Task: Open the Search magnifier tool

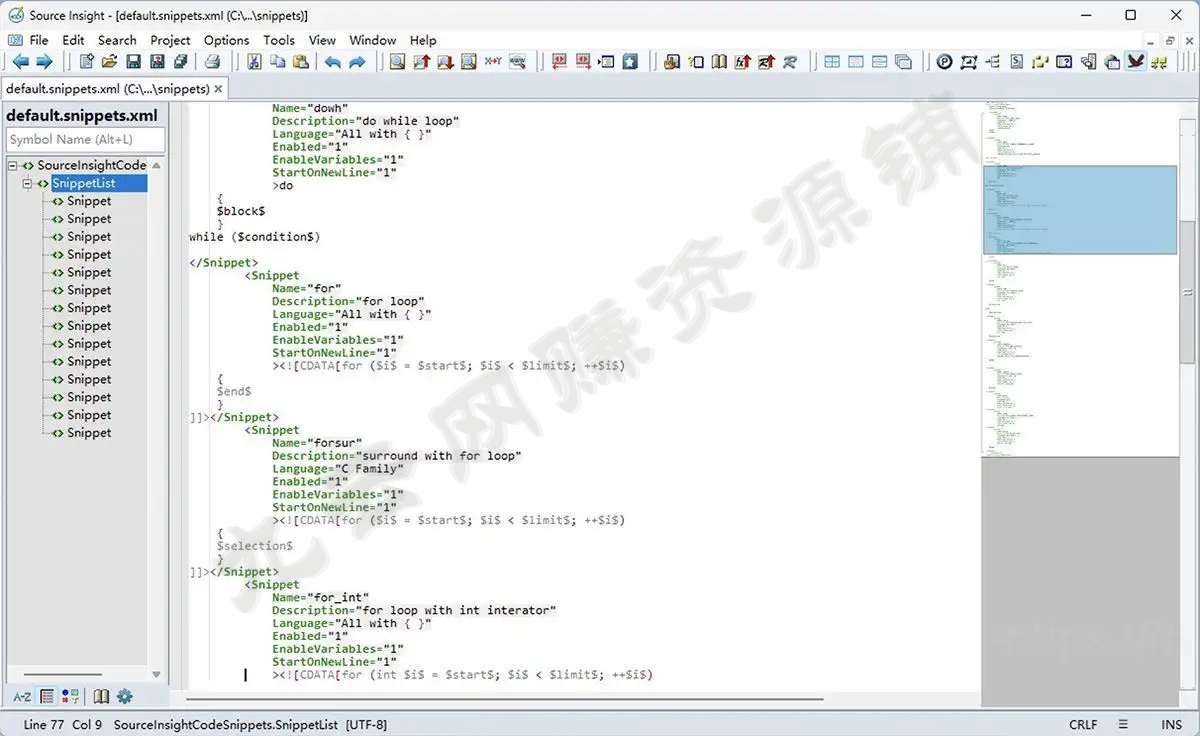Action: (398, 62)
